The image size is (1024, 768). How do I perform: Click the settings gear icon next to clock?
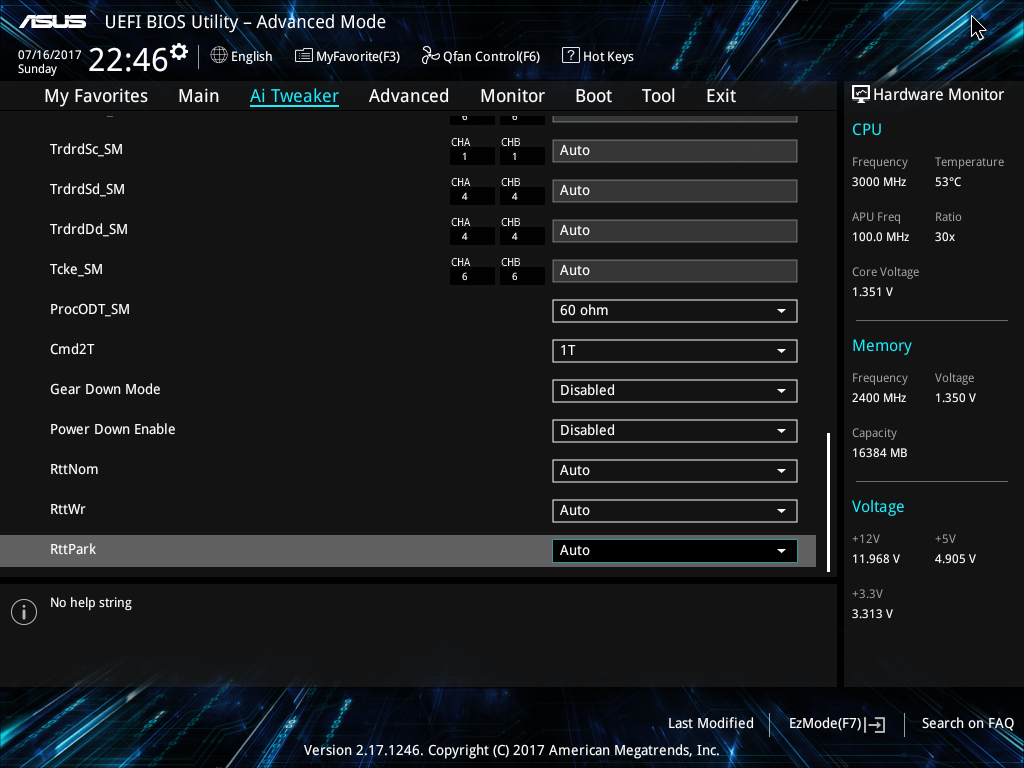click(179, 52)
